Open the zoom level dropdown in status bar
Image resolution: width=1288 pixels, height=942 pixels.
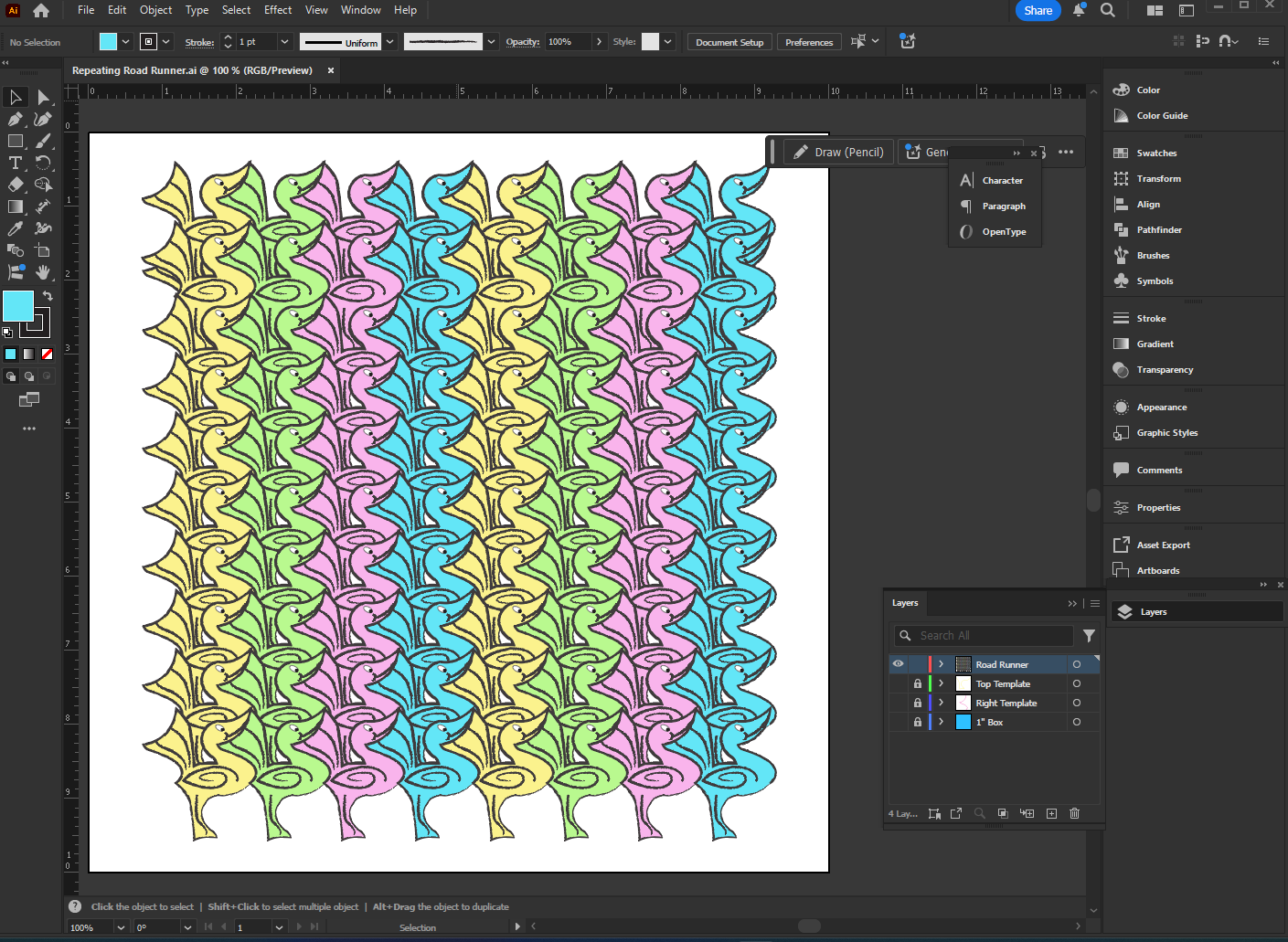(121, 927)
